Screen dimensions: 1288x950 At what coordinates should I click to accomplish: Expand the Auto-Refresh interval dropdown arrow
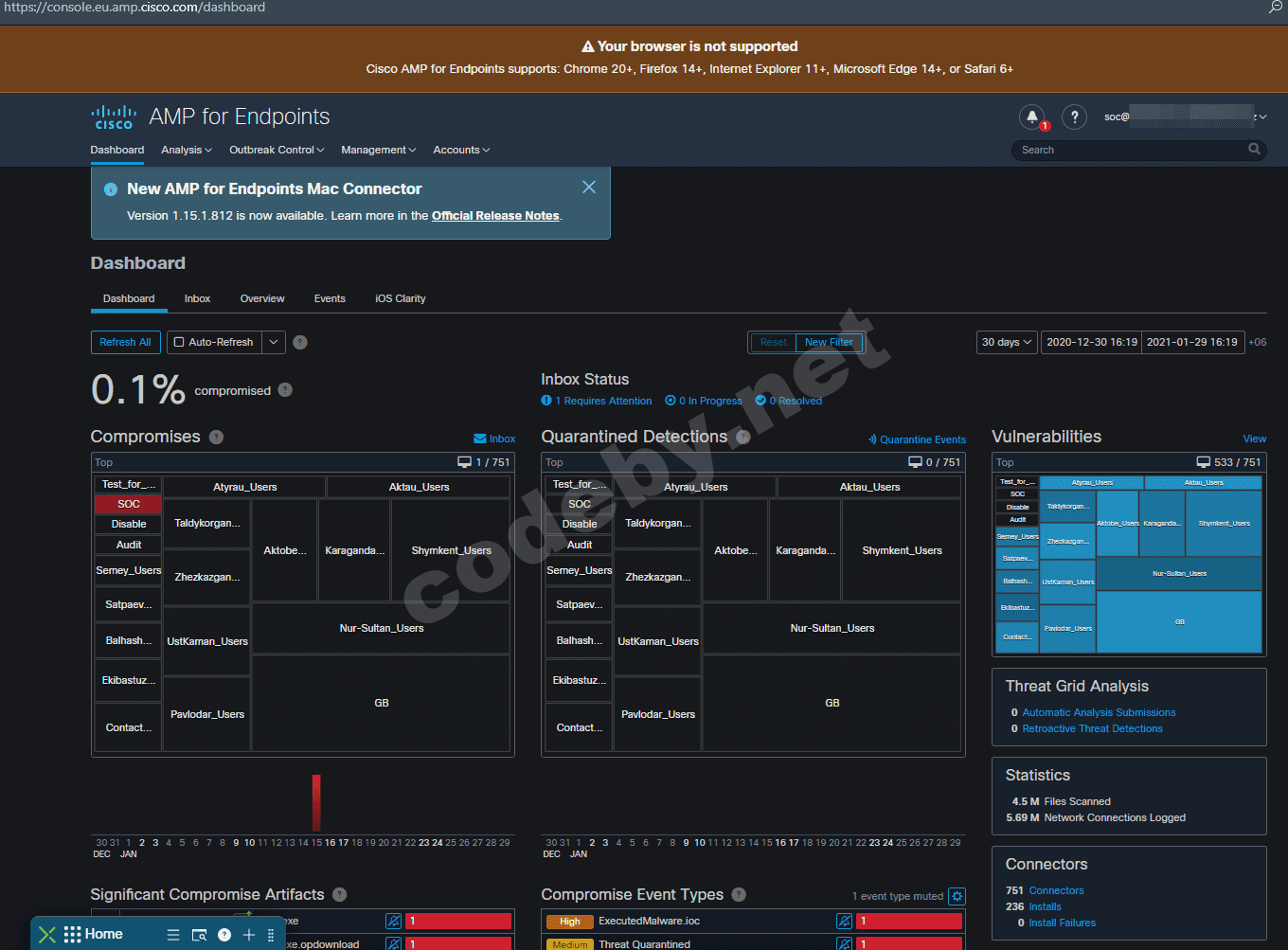273,342
